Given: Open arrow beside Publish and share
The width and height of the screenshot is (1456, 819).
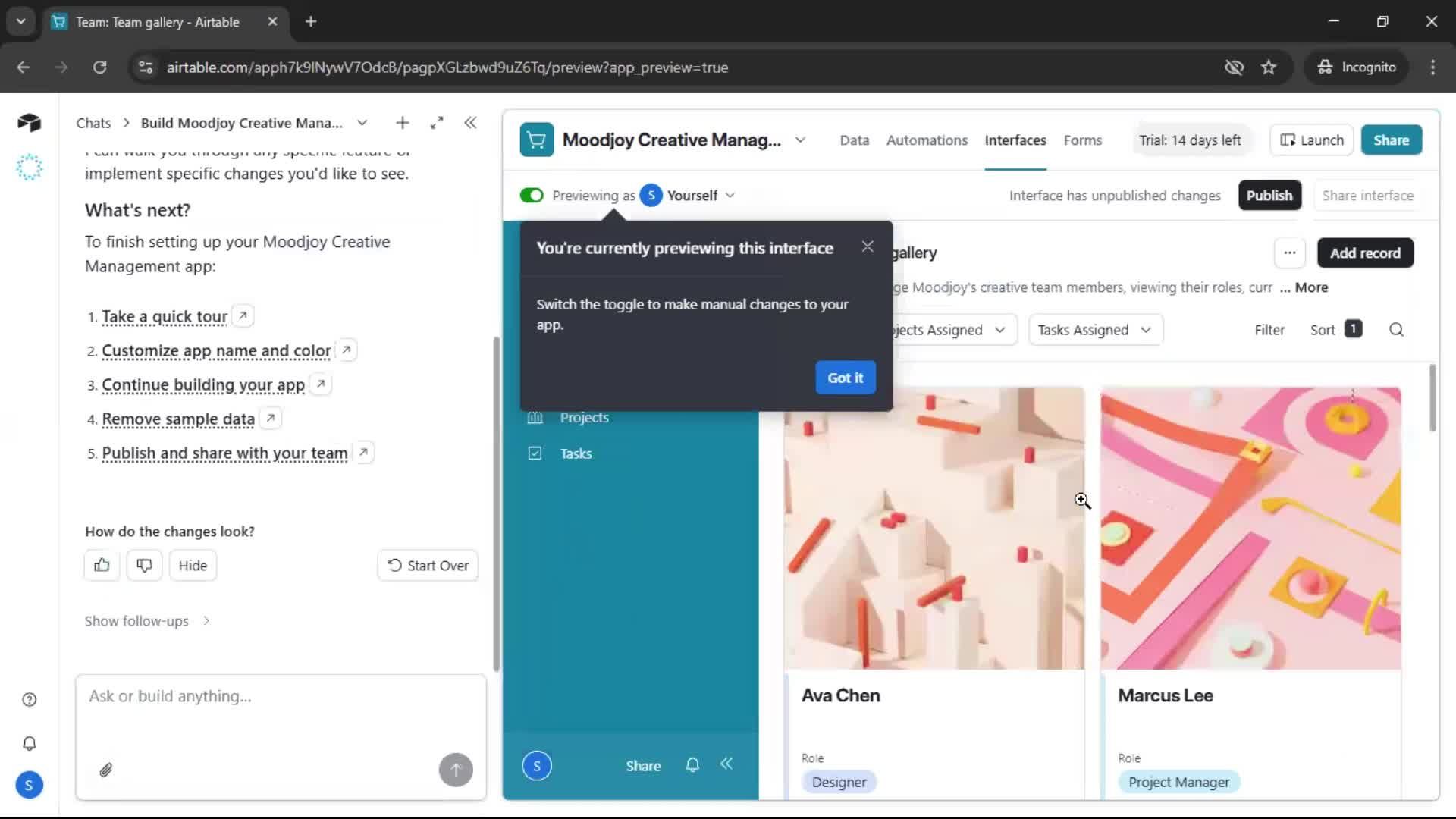Looking at the screenshot, I should [364, 453].
